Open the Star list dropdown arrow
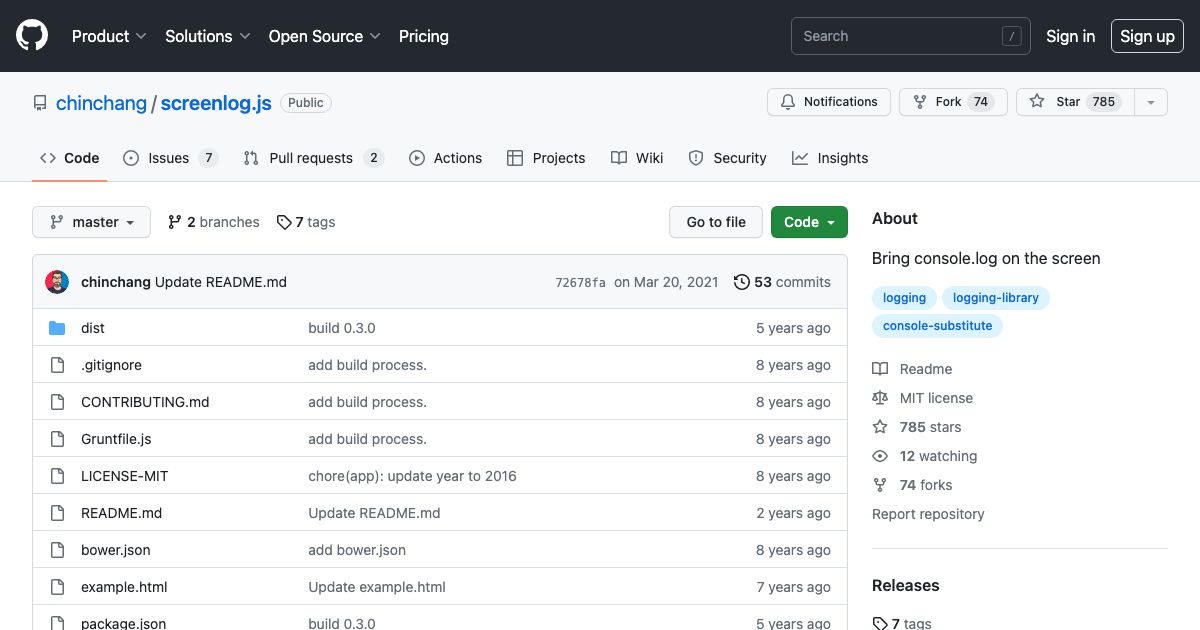 point(1151,101)
